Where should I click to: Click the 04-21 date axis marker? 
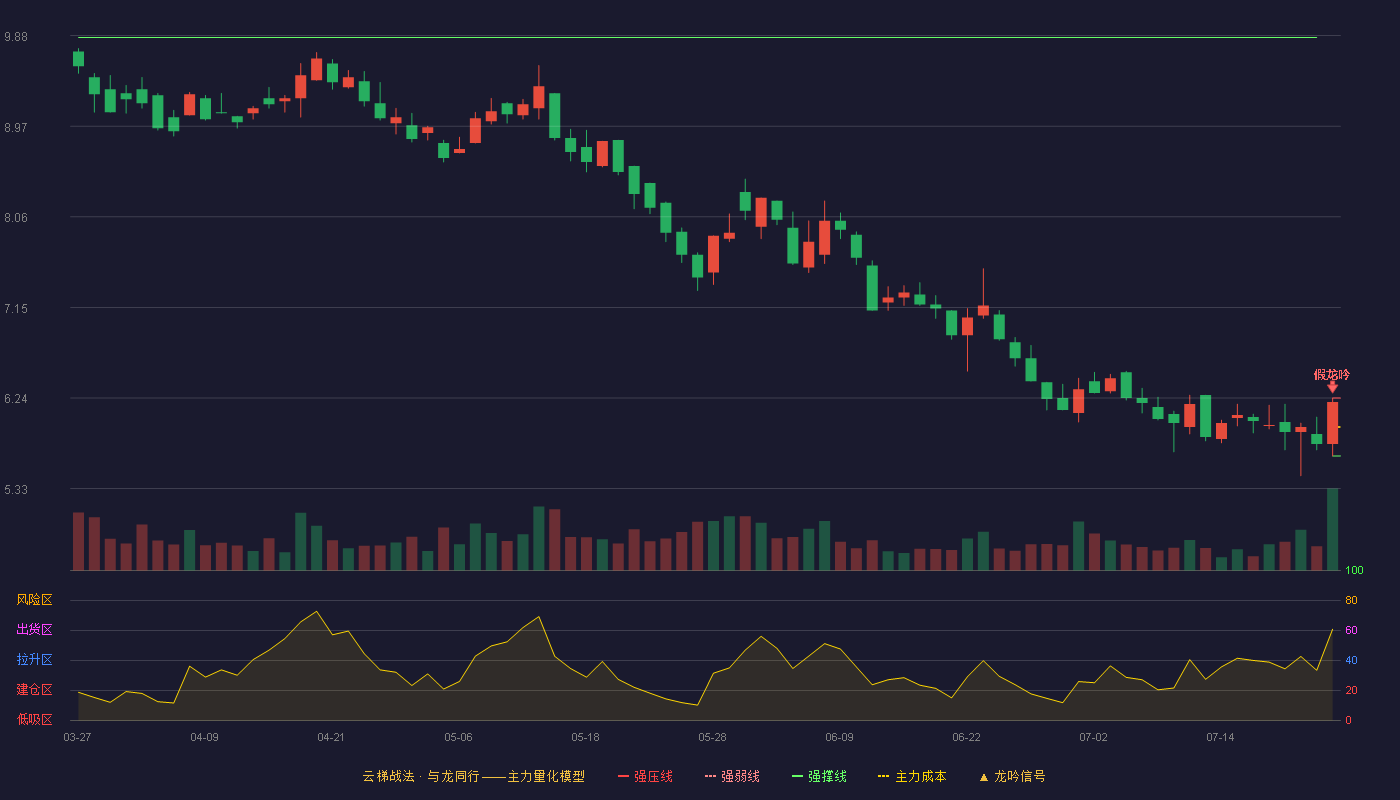tap(331, 737)
